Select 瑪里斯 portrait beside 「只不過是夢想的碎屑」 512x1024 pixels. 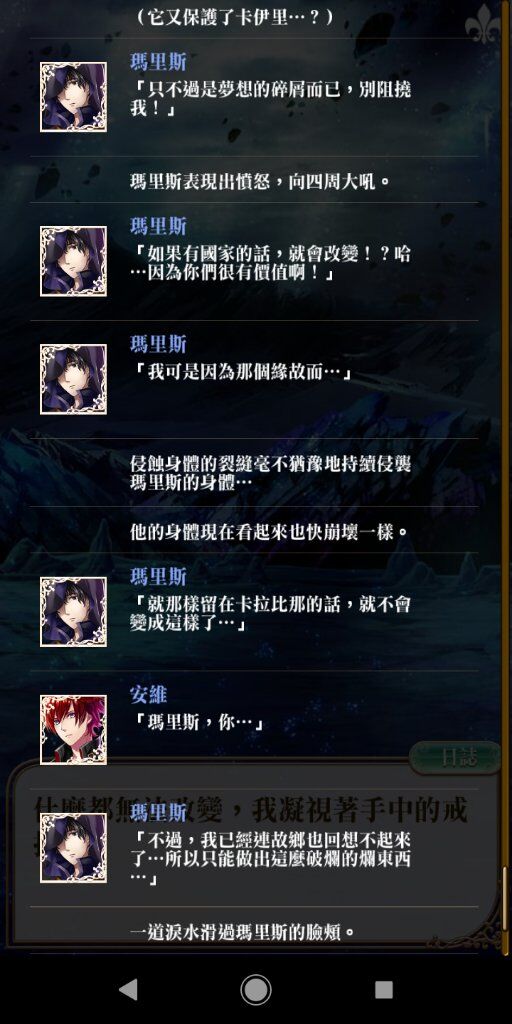73,97
